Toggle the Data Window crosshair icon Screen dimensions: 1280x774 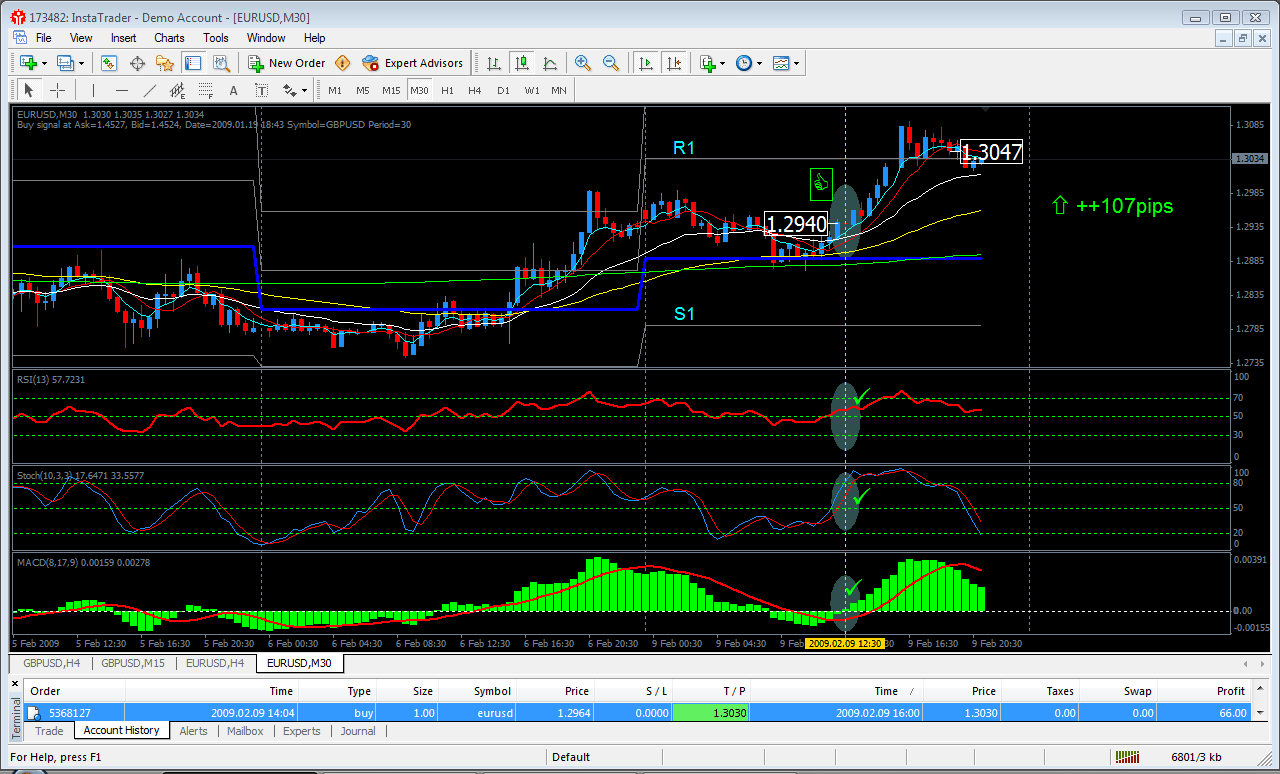click(x=137, y=63)
